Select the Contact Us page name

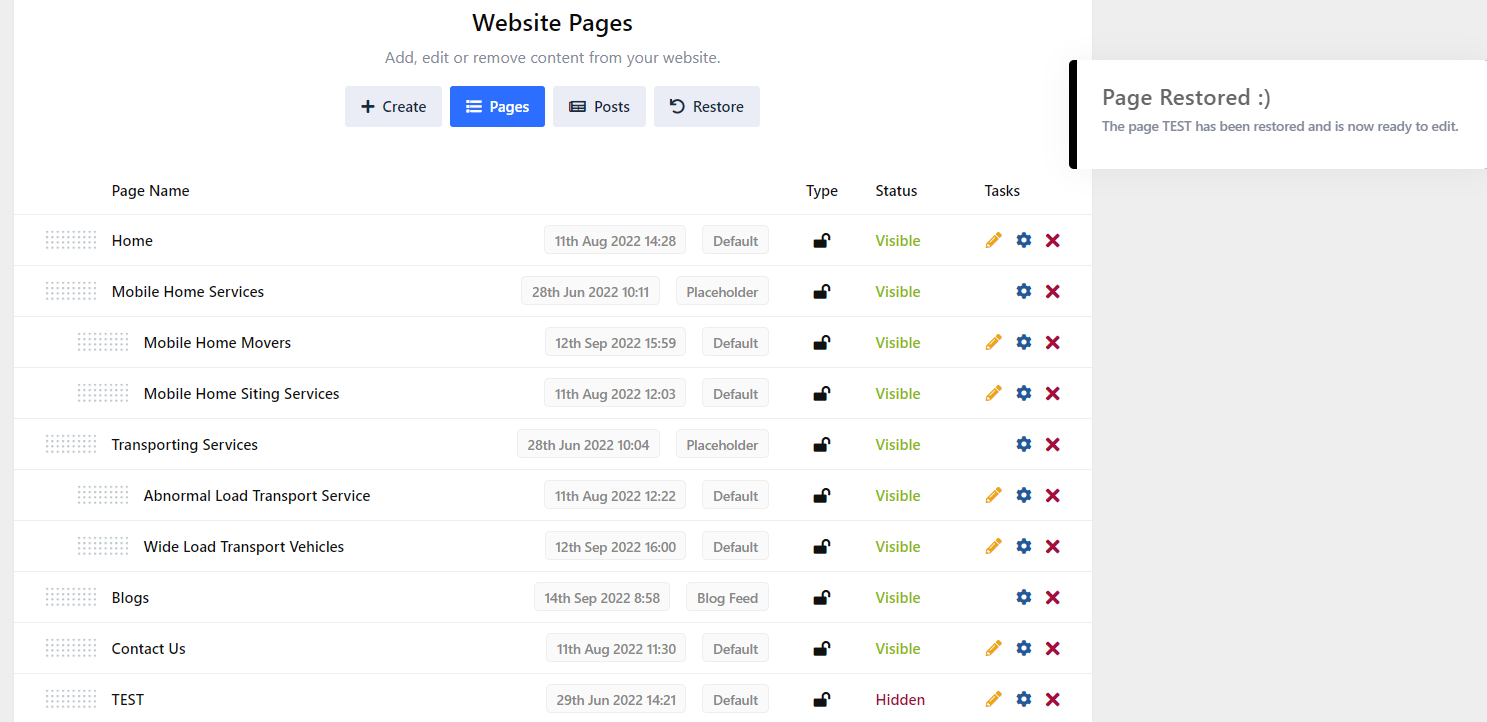[x=149, y=649]
